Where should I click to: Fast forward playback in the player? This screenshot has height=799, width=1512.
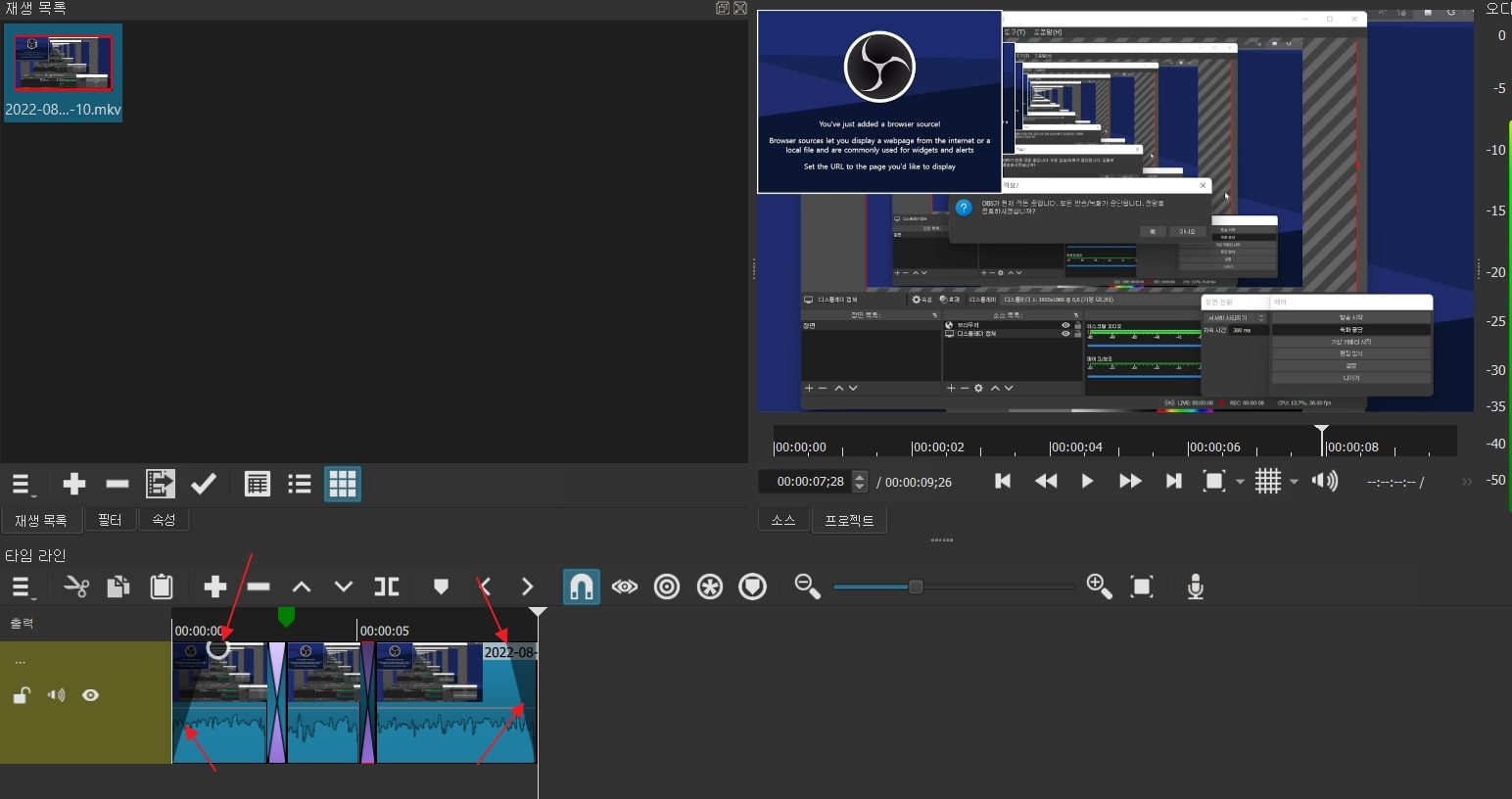tap(1130, 481)
